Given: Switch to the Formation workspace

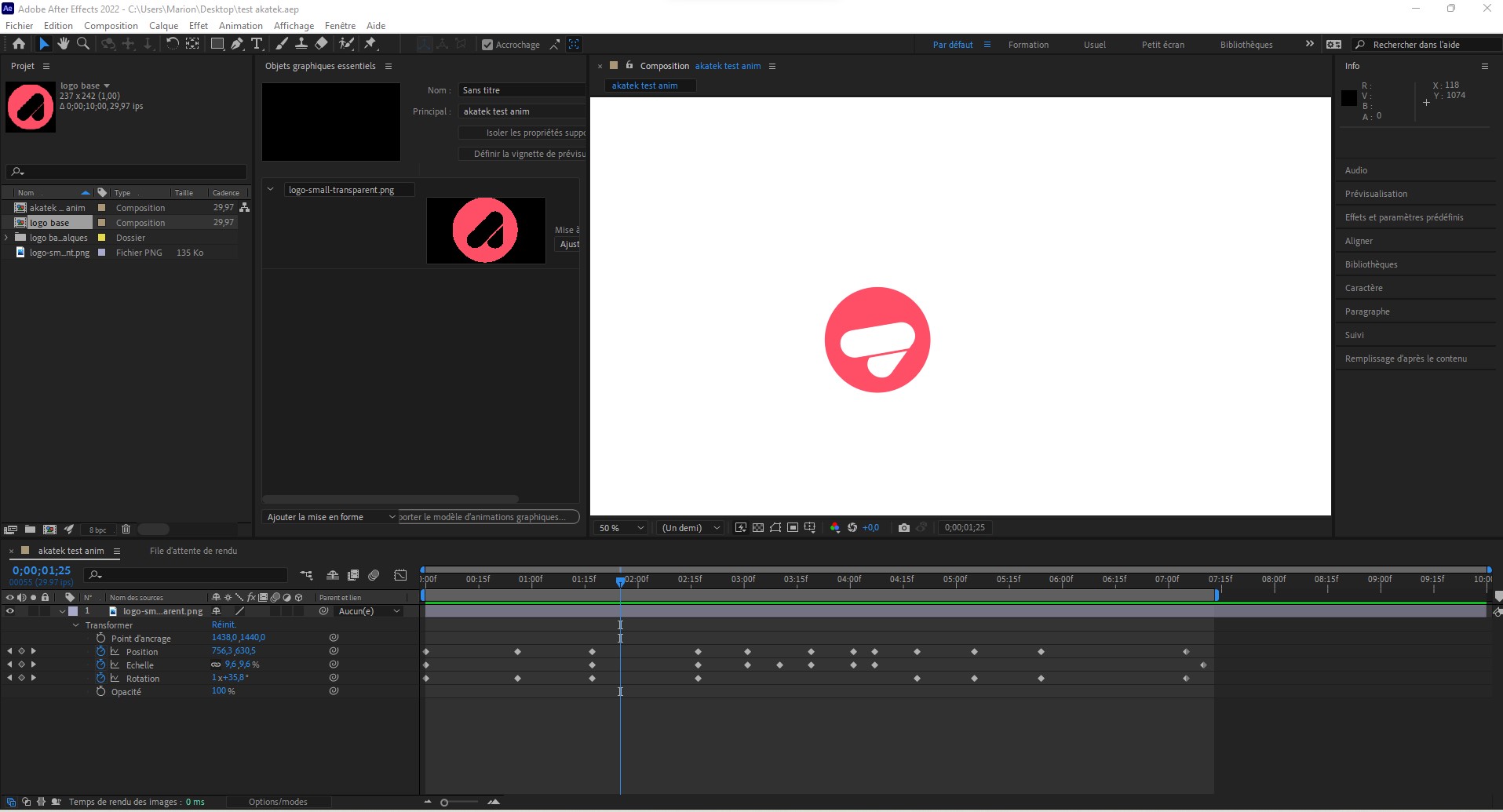Looking at the screenshot, I should point(1029,45).
